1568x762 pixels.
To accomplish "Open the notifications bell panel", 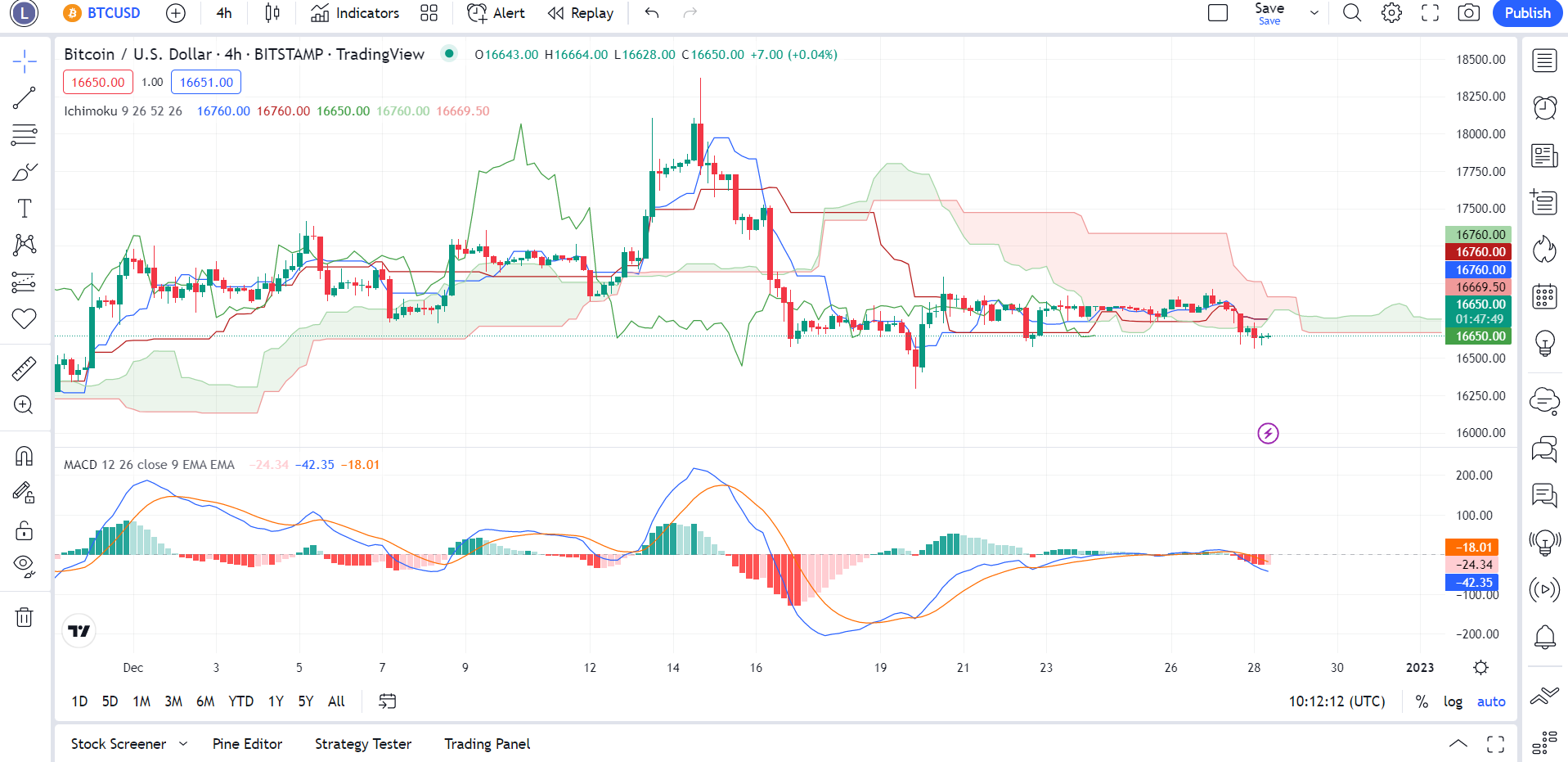I will [x=1544, y=637].
